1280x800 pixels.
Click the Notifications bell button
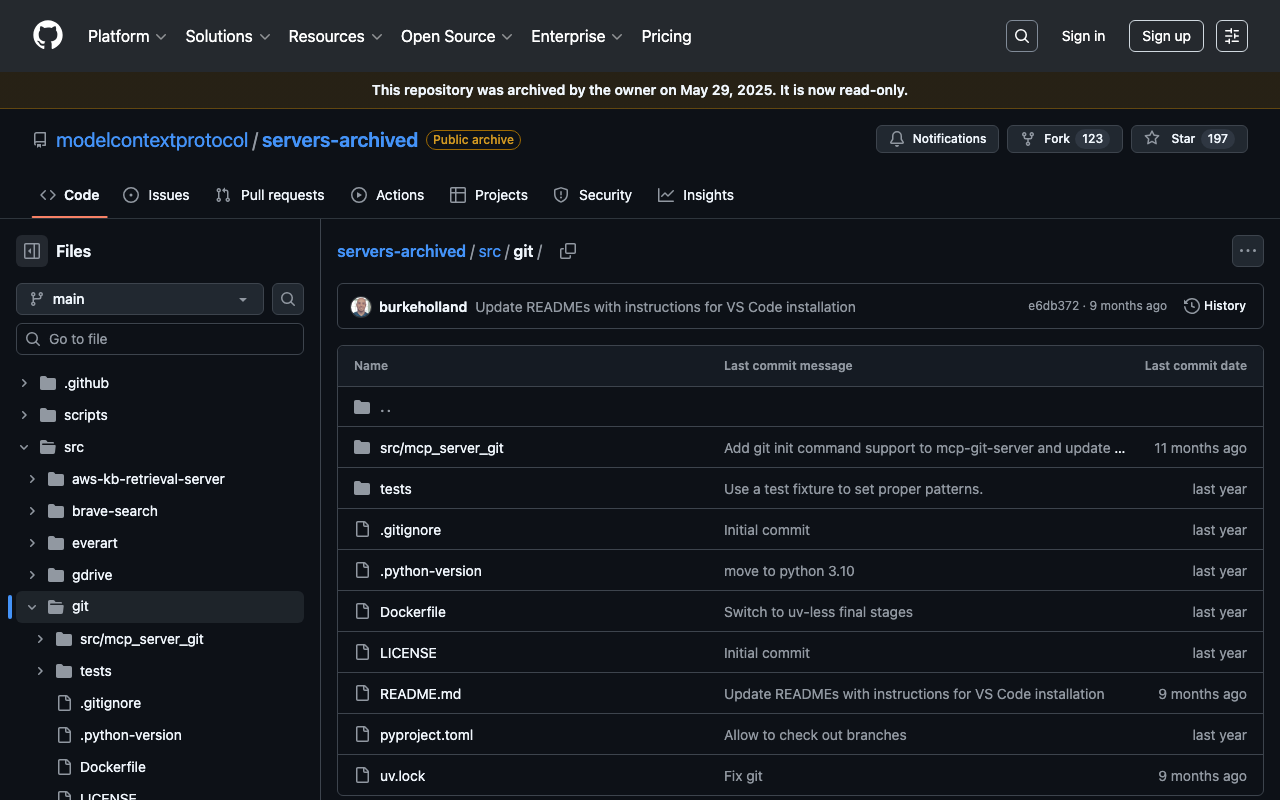click(937, 139)
